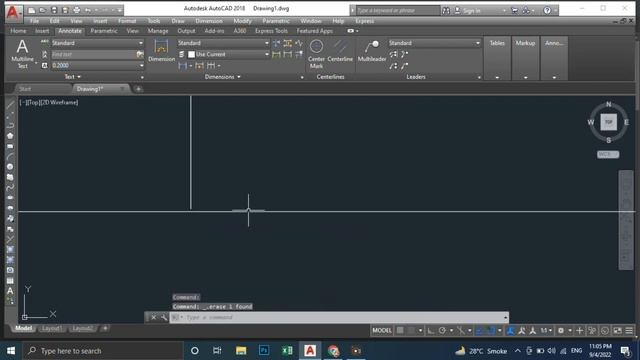Toggle the highlighted annotation visibility icon in status bar
Screen dimensions: 640x360
pyautogui.click(x=510, y=331)
